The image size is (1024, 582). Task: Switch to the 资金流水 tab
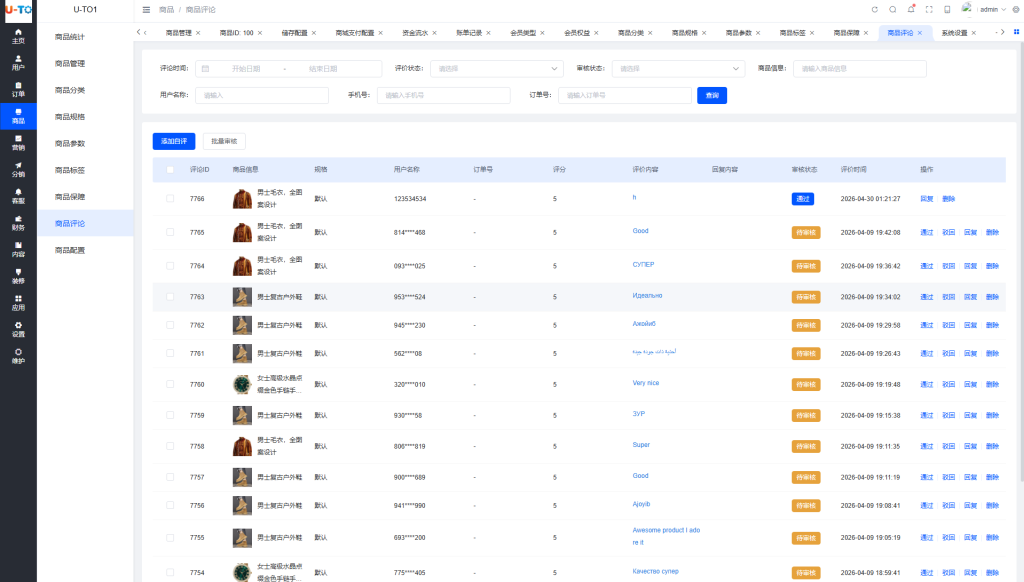click(415, 33)
